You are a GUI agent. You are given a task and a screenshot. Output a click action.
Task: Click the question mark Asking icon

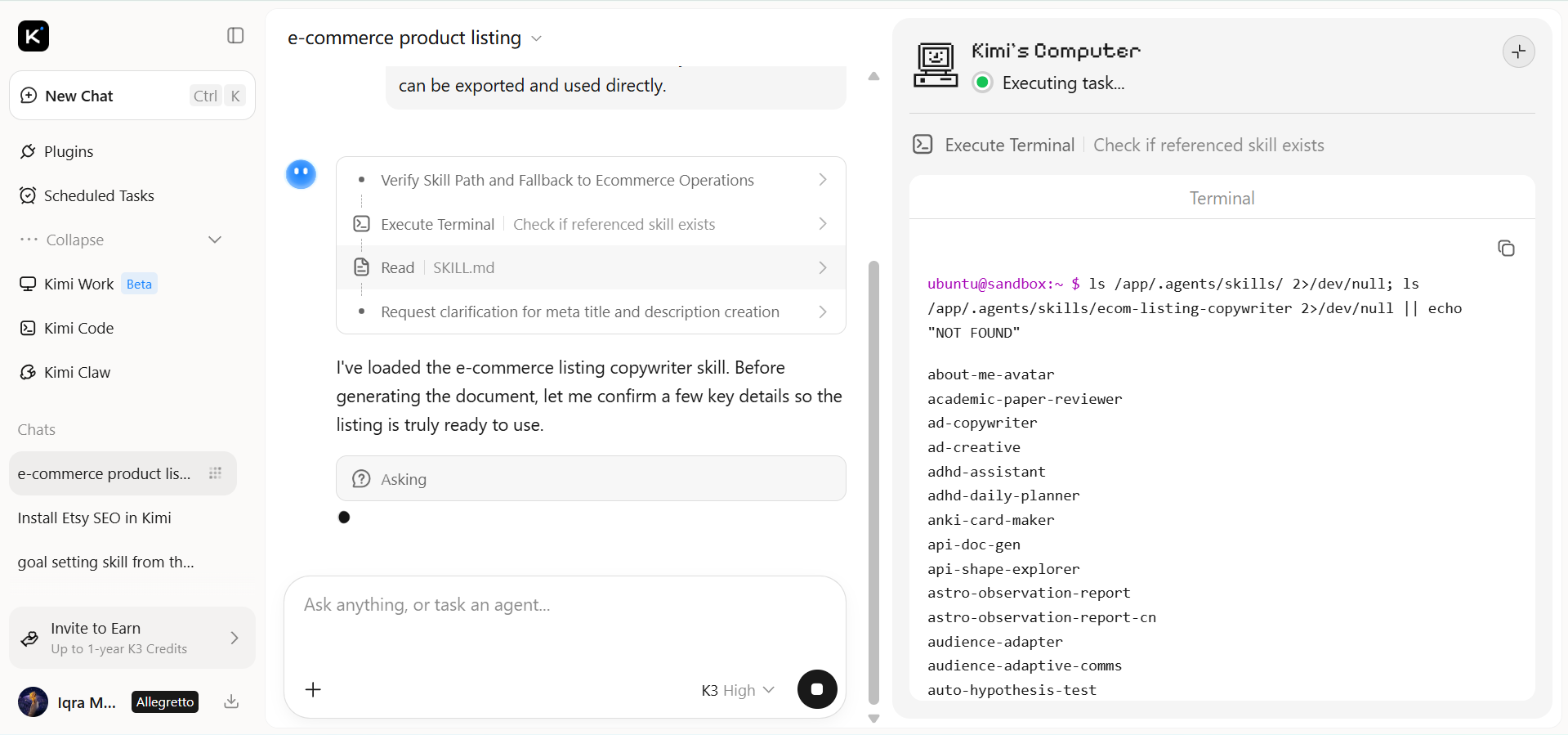(361, 479)
